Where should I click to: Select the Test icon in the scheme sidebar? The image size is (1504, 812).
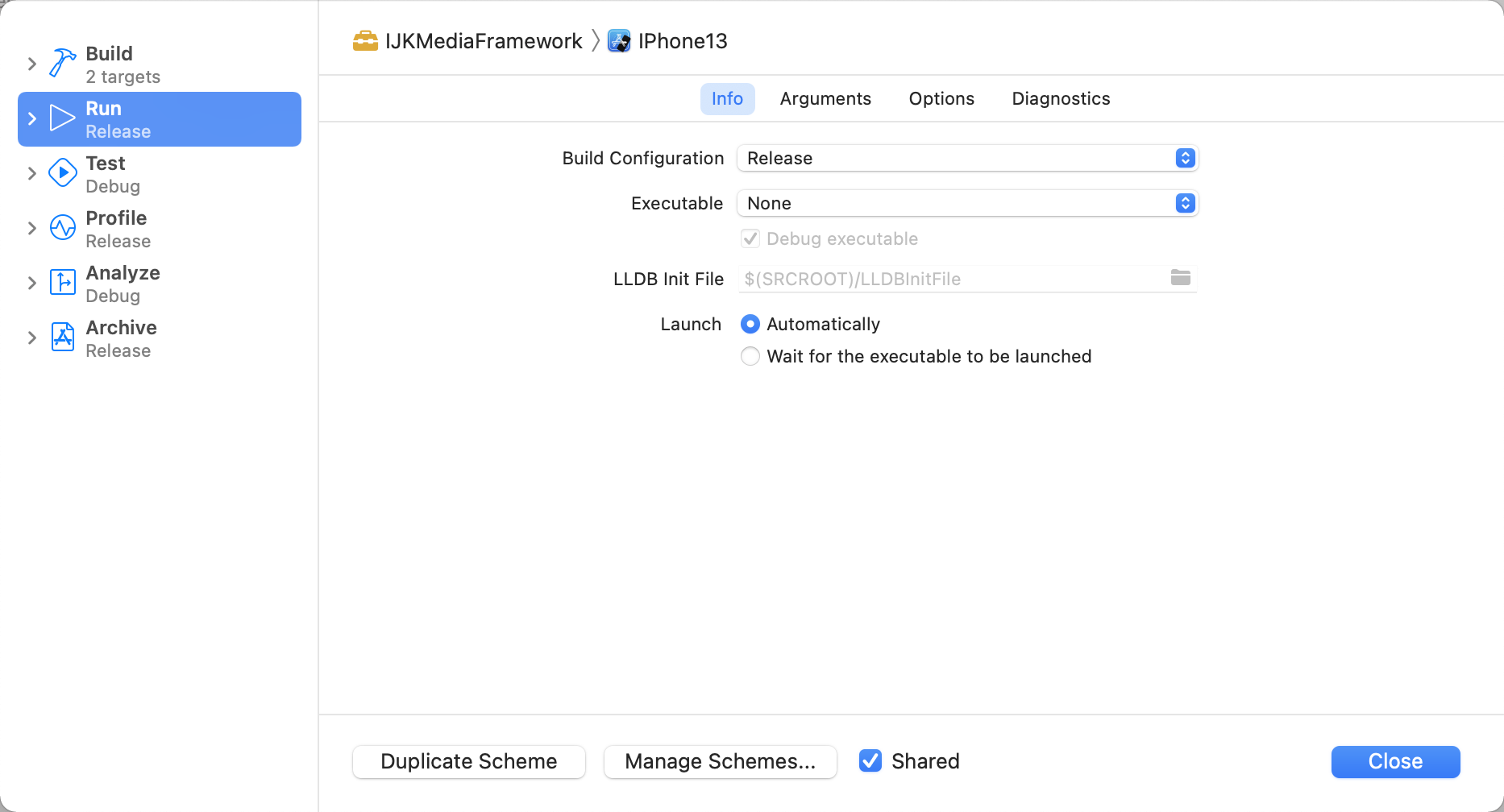[x=62, y=172]
